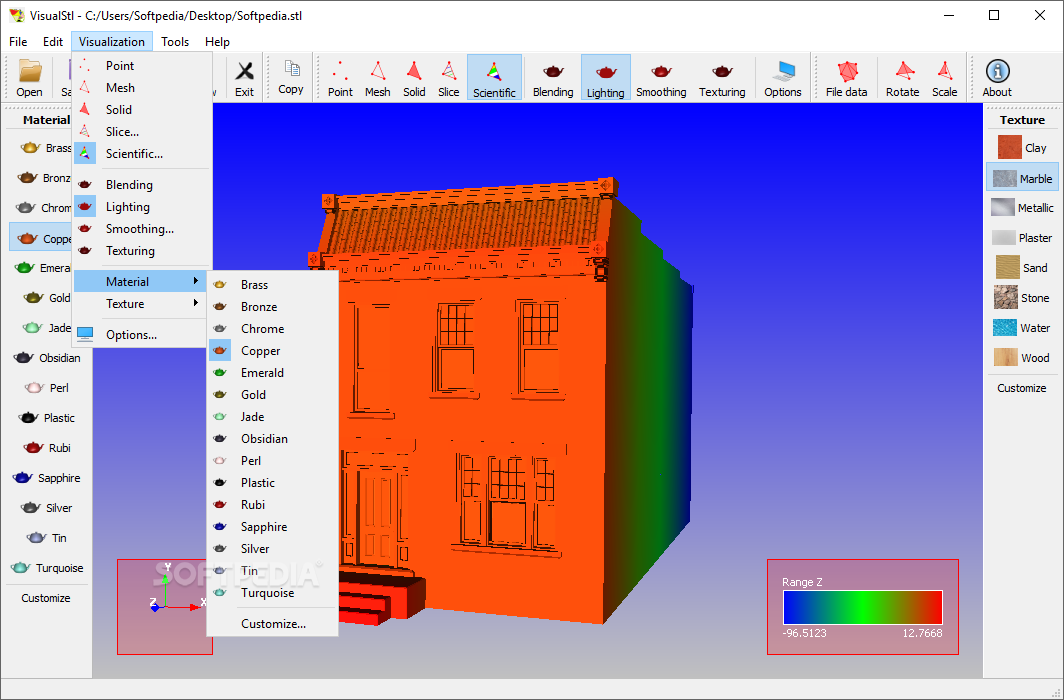
Task: Select Point view in the toolbar
Action: [340, 77]
